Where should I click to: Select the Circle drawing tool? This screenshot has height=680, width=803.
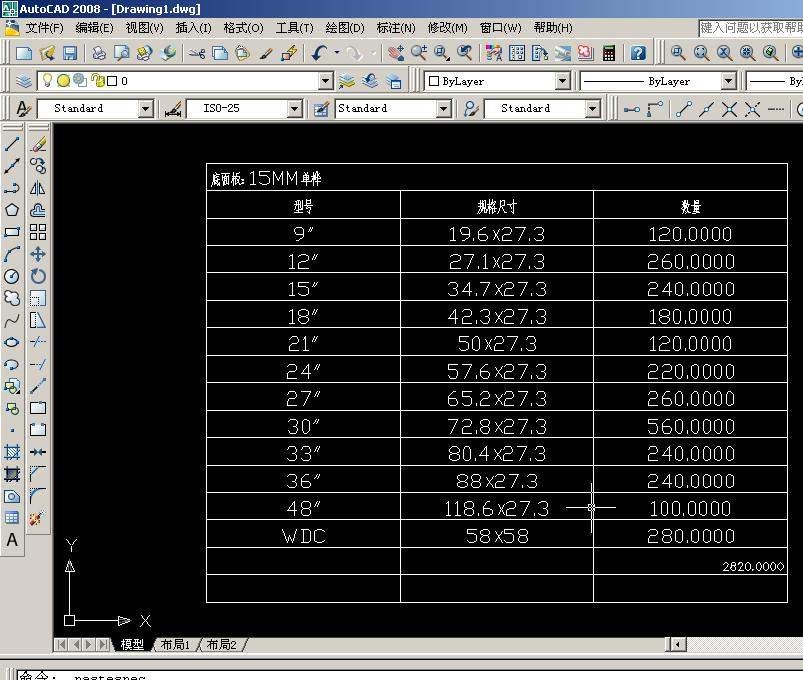[x=12, y=277]
